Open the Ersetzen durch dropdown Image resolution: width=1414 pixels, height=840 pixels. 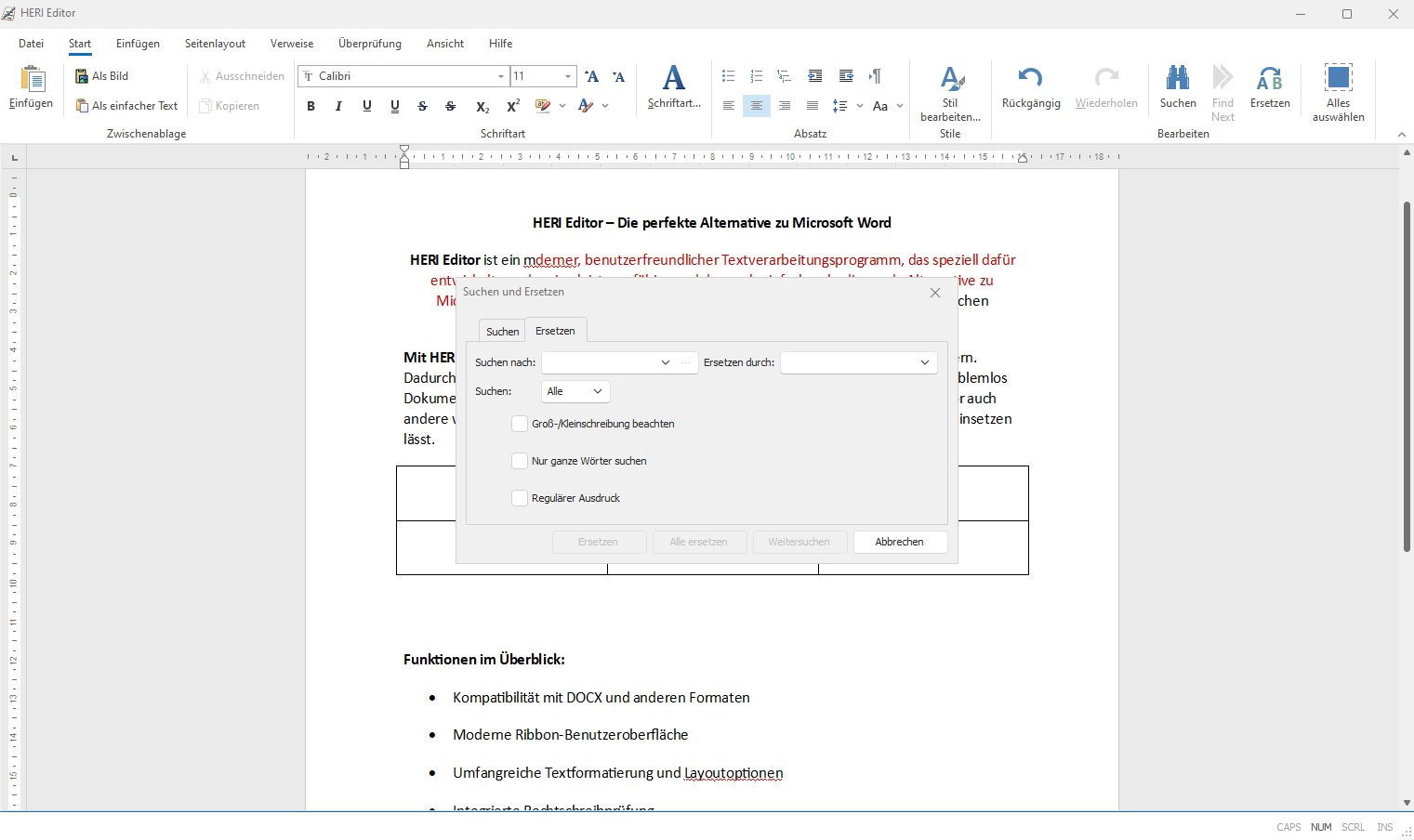click(x=925, y=362)
